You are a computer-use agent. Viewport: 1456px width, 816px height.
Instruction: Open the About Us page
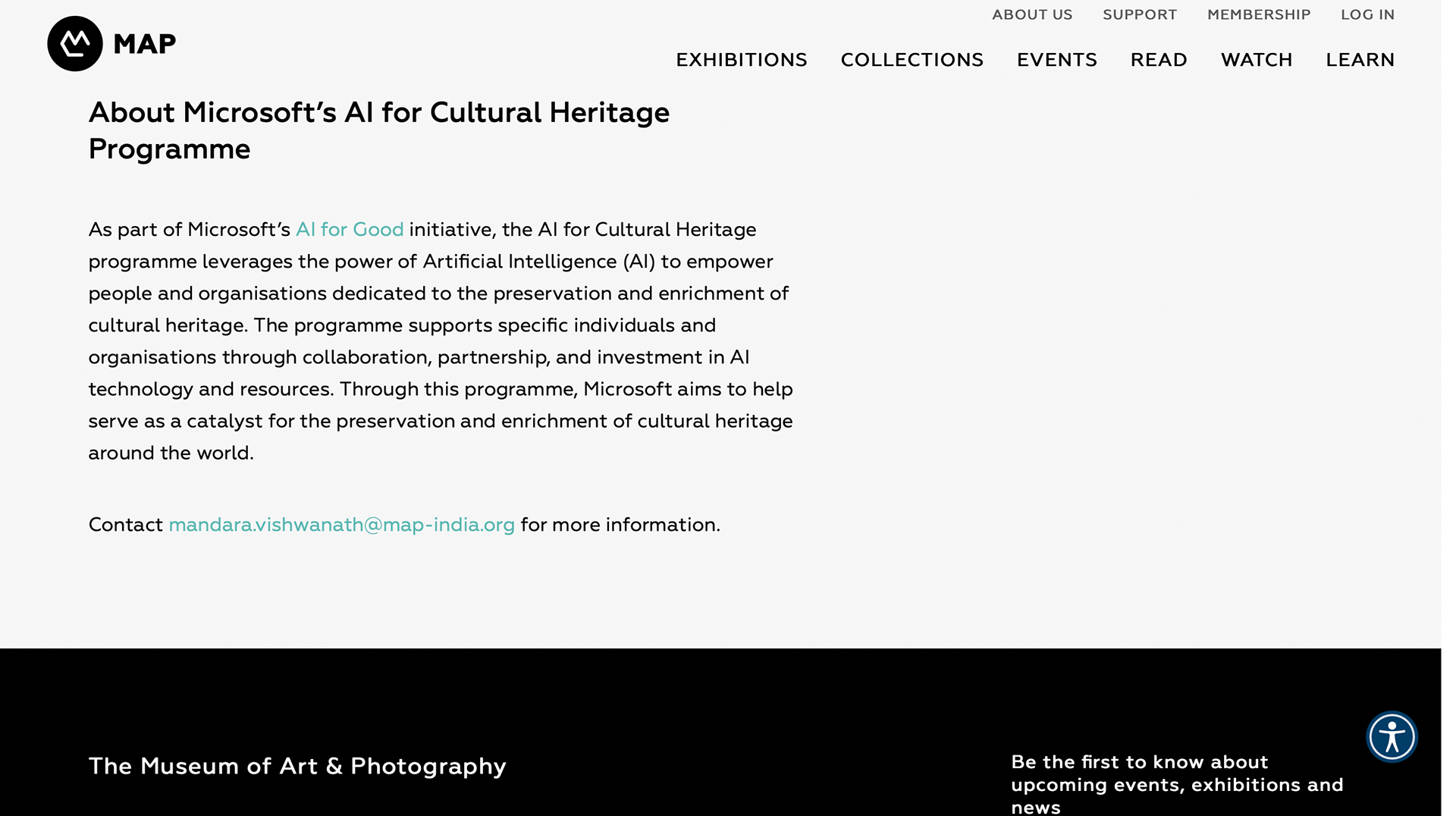click(1032, 14)
